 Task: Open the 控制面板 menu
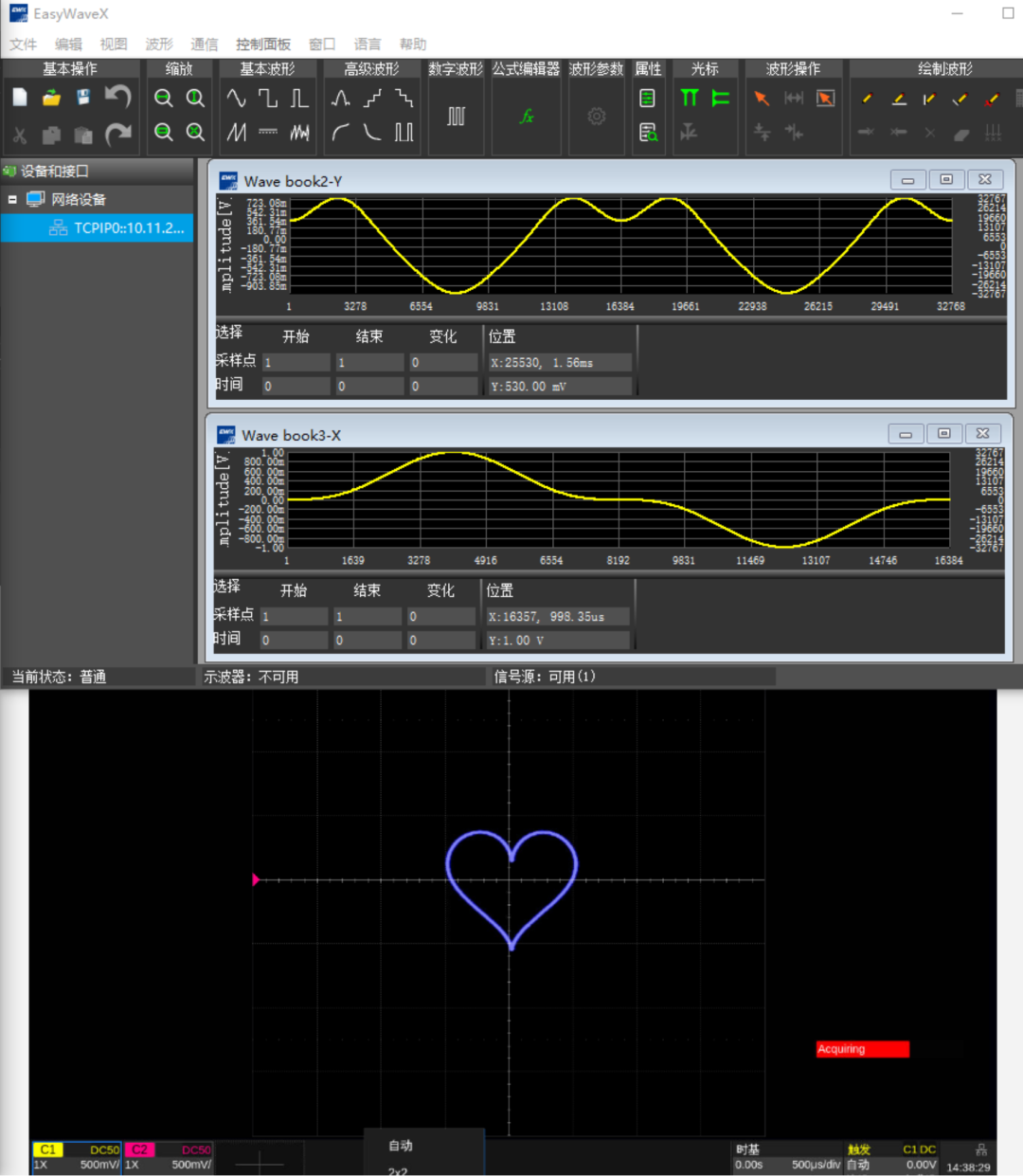262,45
